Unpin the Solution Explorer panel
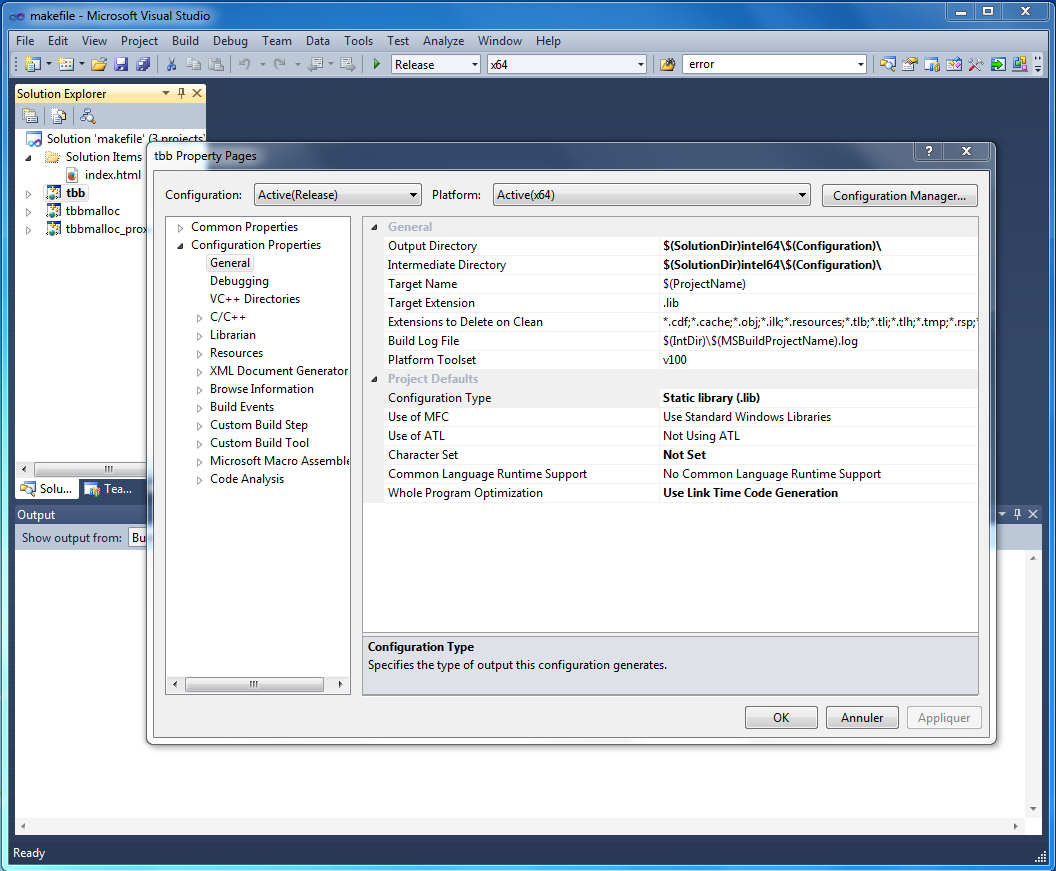Viewport: 1056px width, 871px height. [x=180, y=92]
